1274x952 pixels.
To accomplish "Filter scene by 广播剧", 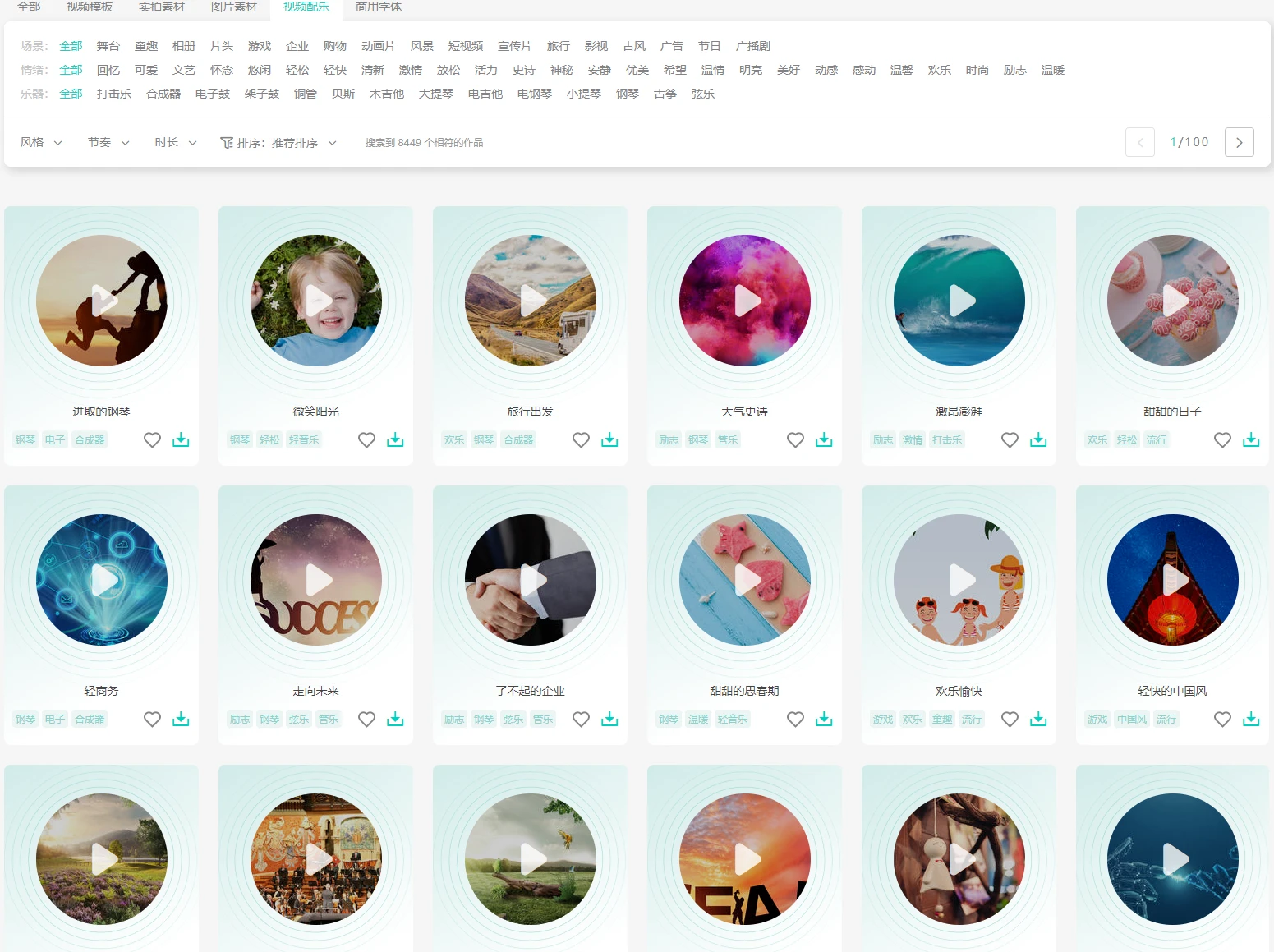I will click(x=753, y=46).
